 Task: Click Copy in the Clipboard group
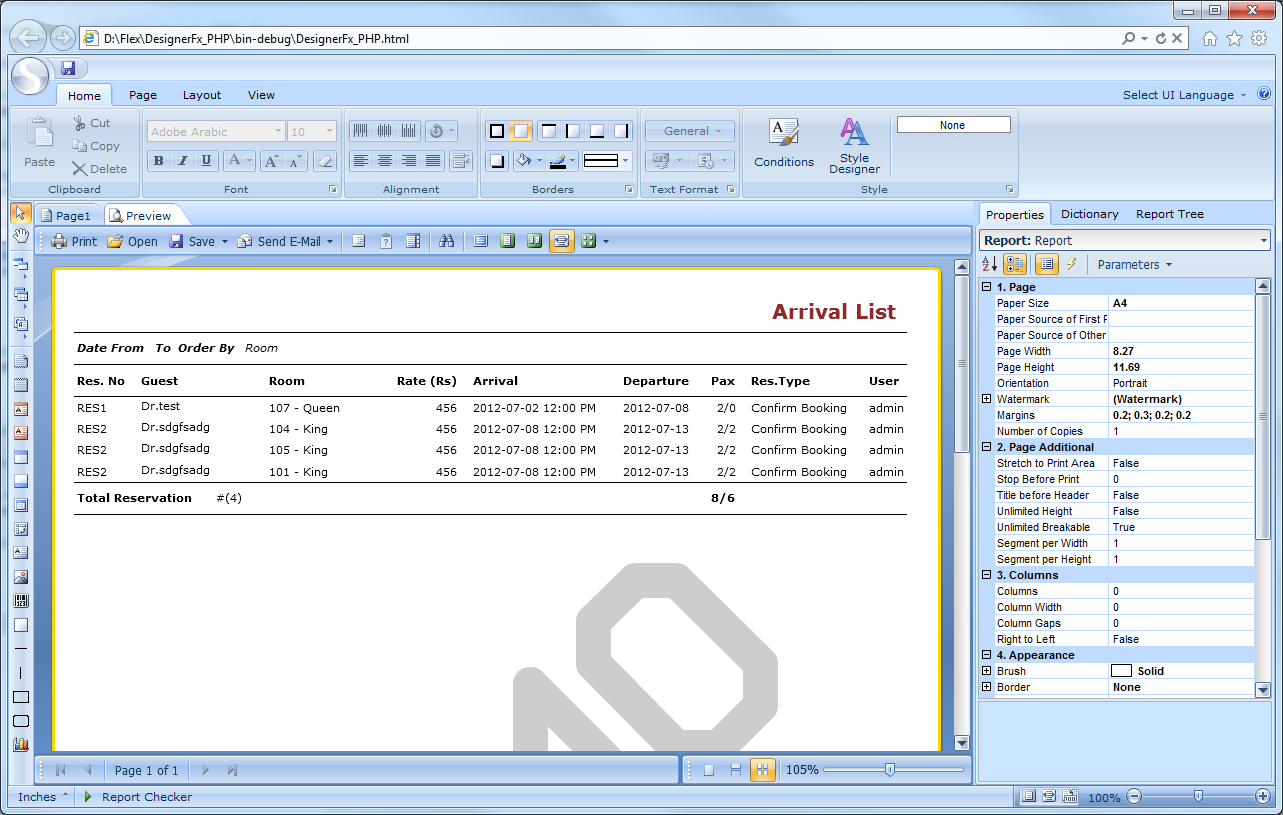[96, 146]
